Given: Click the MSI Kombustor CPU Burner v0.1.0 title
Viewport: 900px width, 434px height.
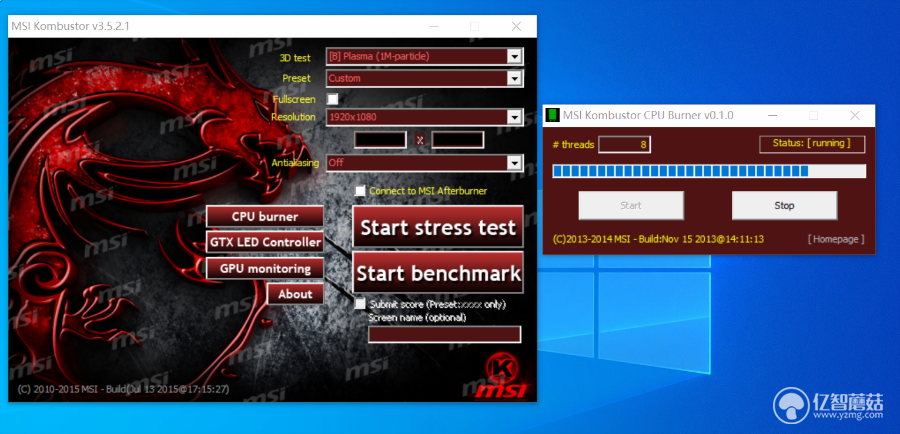Looking at the screenshot, I should (648, 115).
